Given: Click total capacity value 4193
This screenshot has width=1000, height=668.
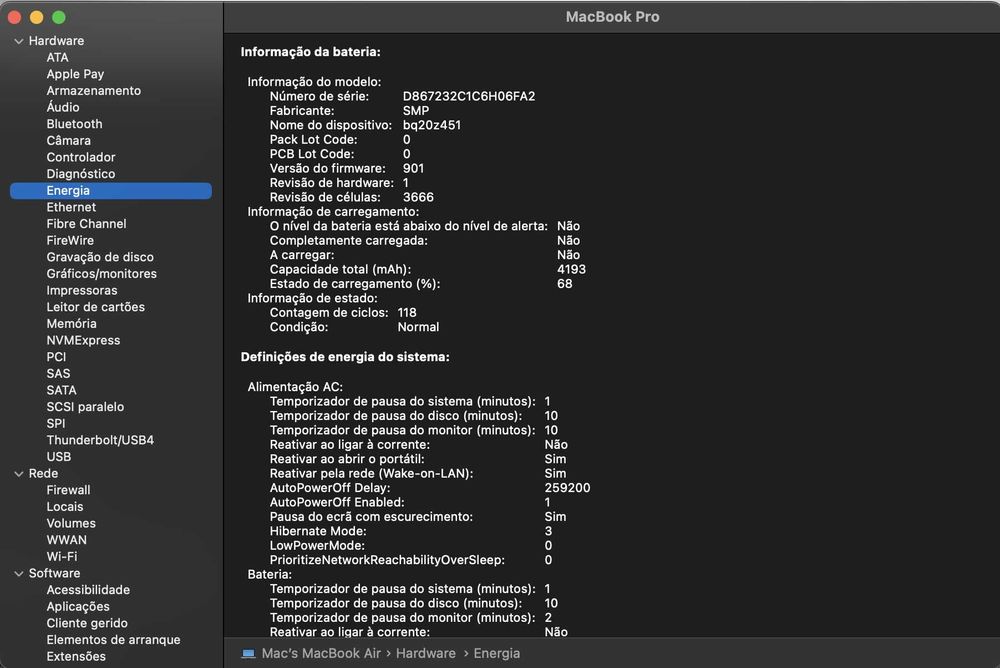Looking at the screenshot, I should click(x=571, y=269).
